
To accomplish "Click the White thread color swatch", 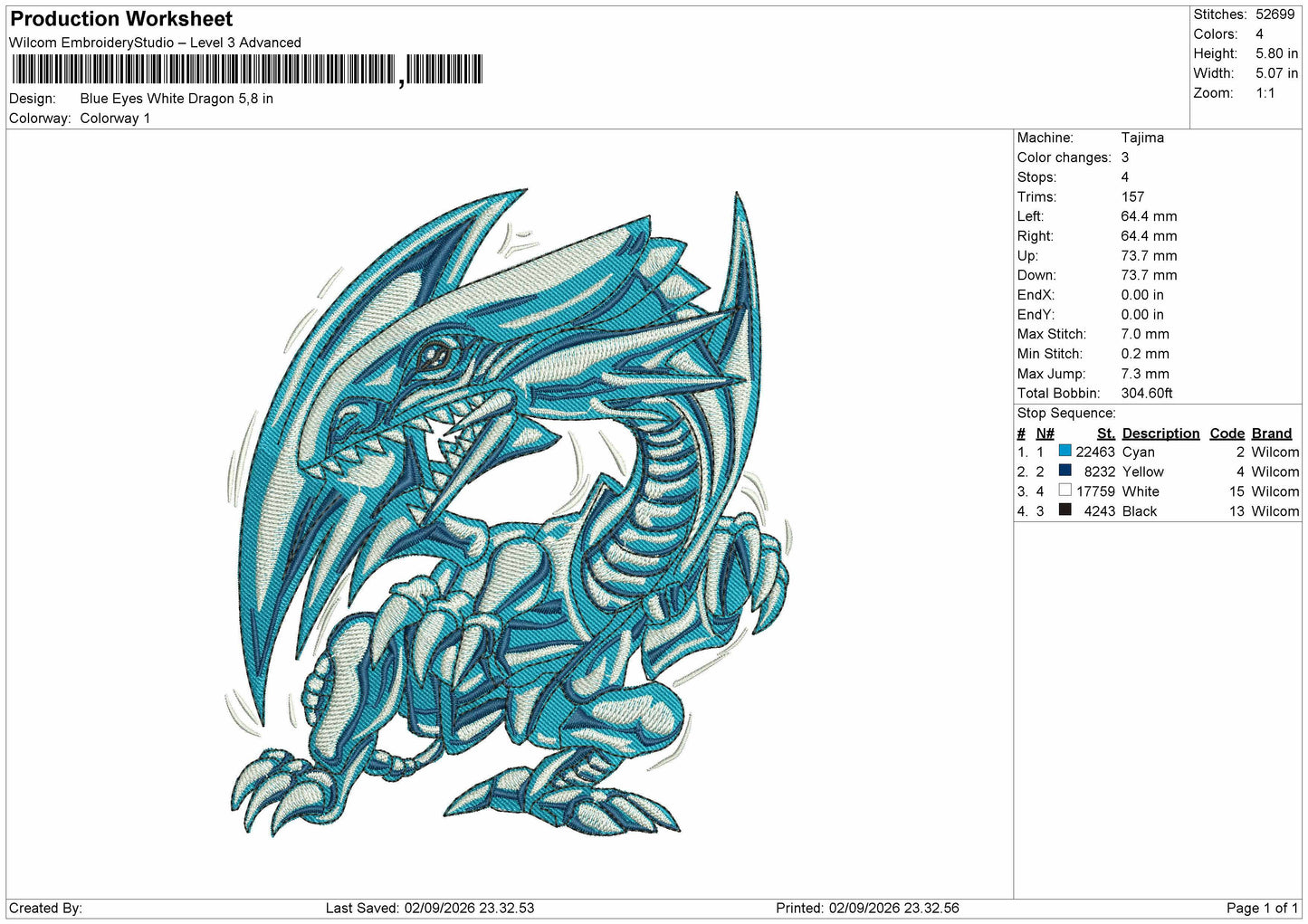I will point(1065,491).
